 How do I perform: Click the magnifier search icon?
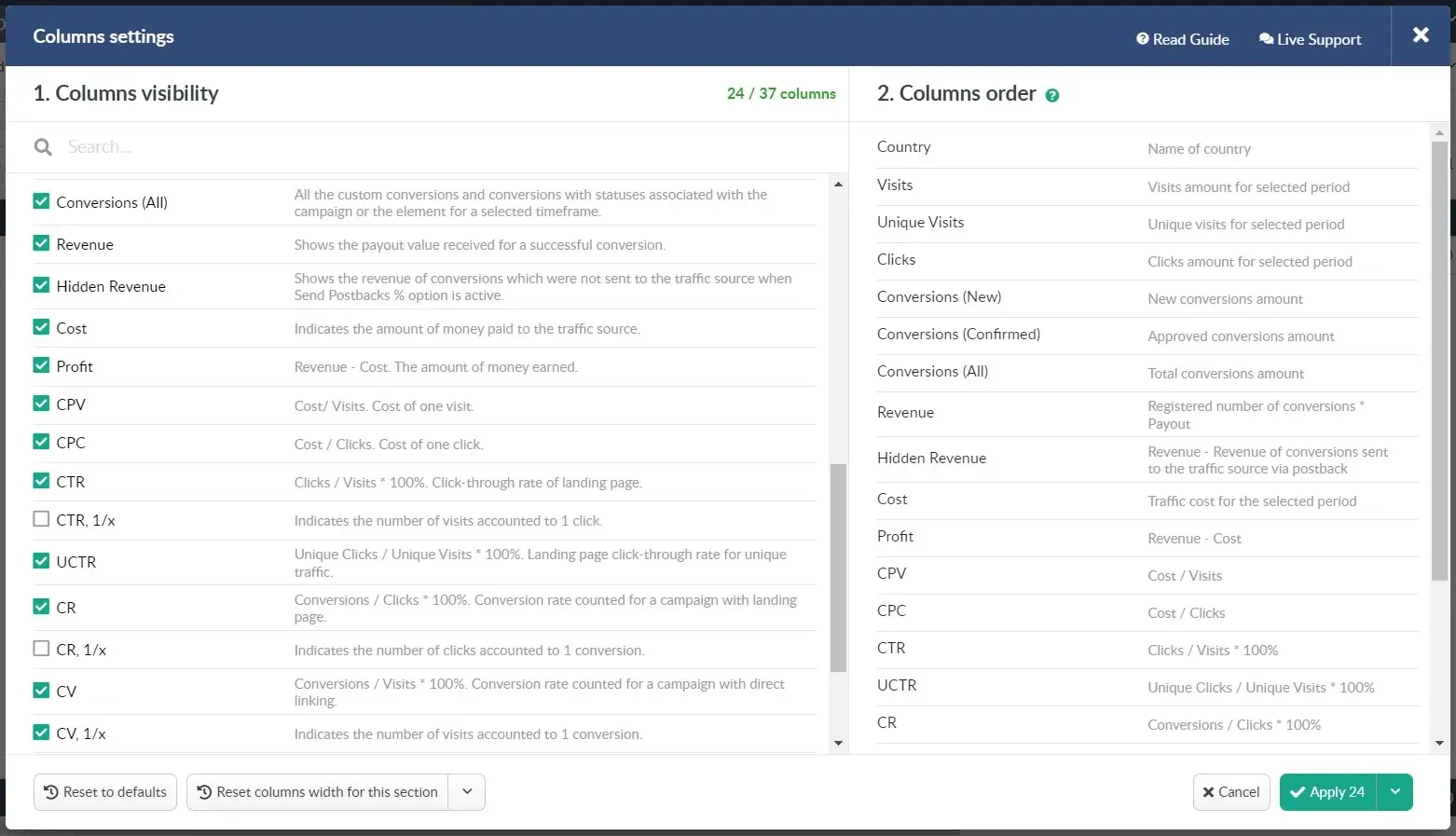pos(43,147)
